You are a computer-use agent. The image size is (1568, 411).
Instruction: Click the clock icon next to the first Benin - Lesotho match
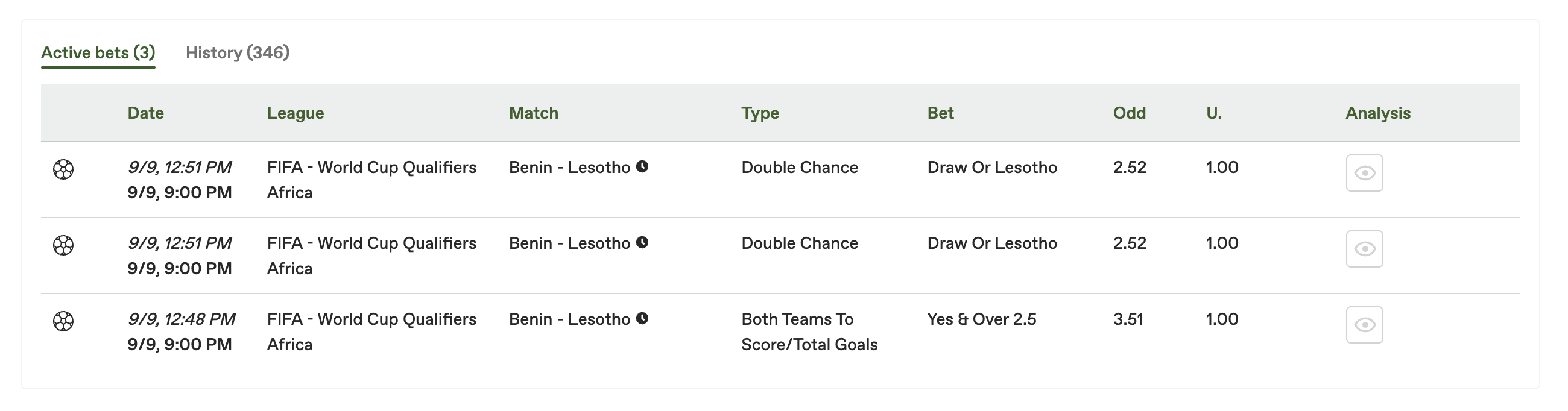(x=642, y=166)
